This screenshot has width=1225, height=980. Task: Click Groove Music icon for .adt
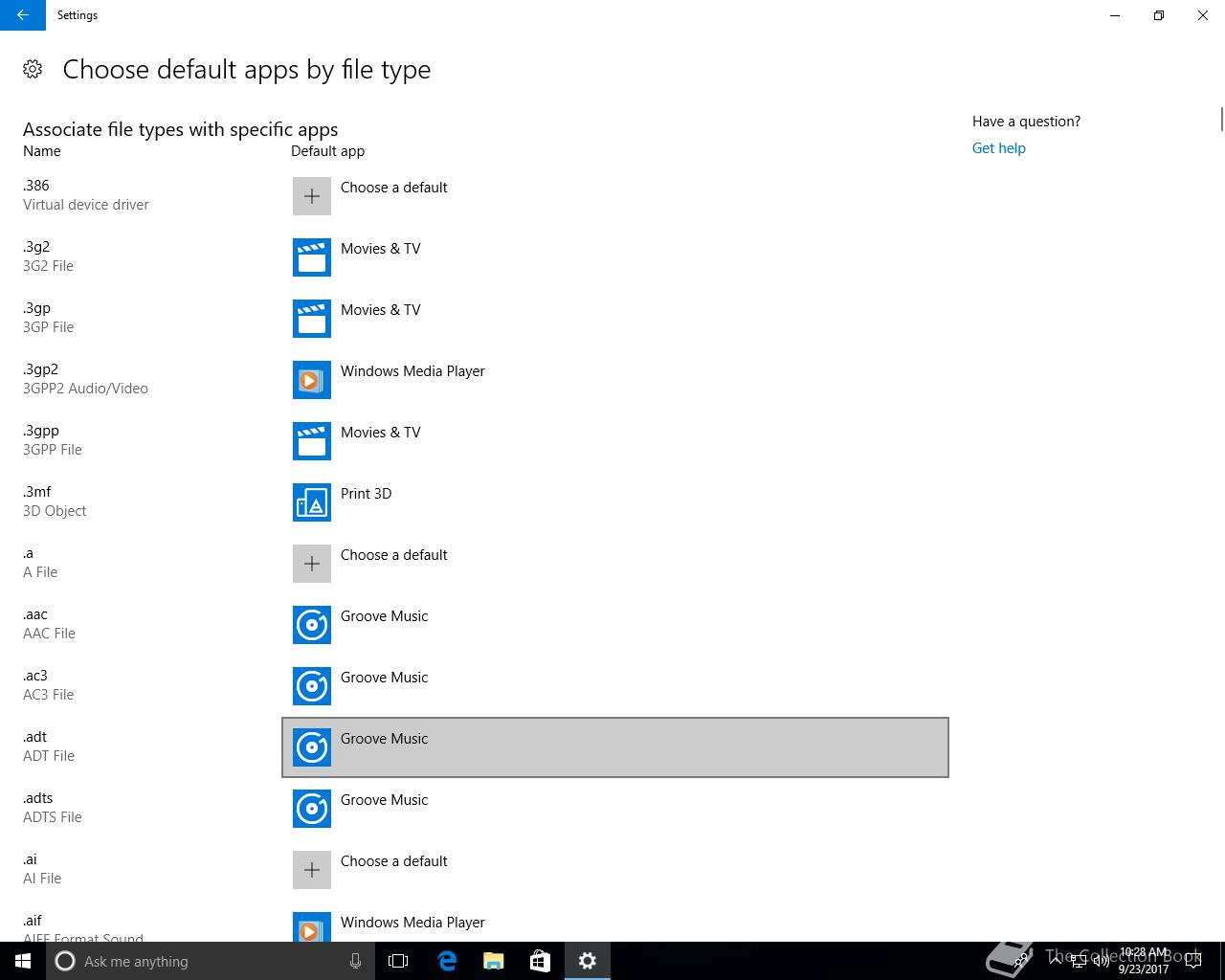coord(312,747)
